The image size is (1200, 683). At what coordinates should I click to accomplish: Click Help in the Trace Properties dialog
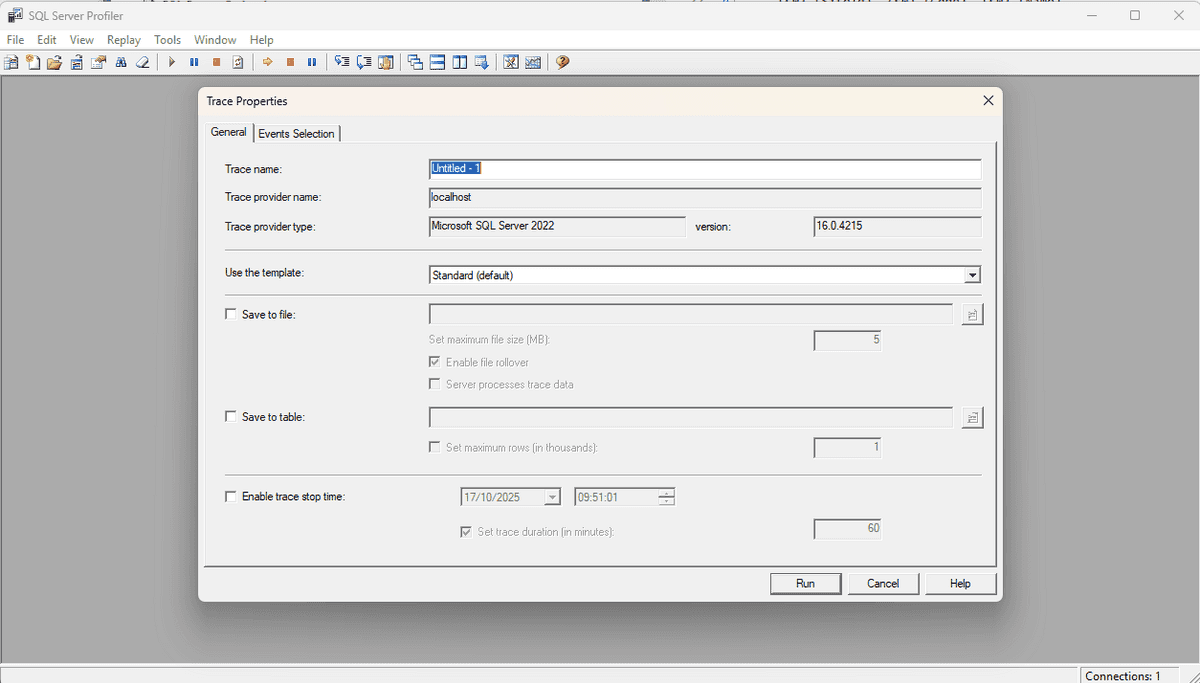959,583
